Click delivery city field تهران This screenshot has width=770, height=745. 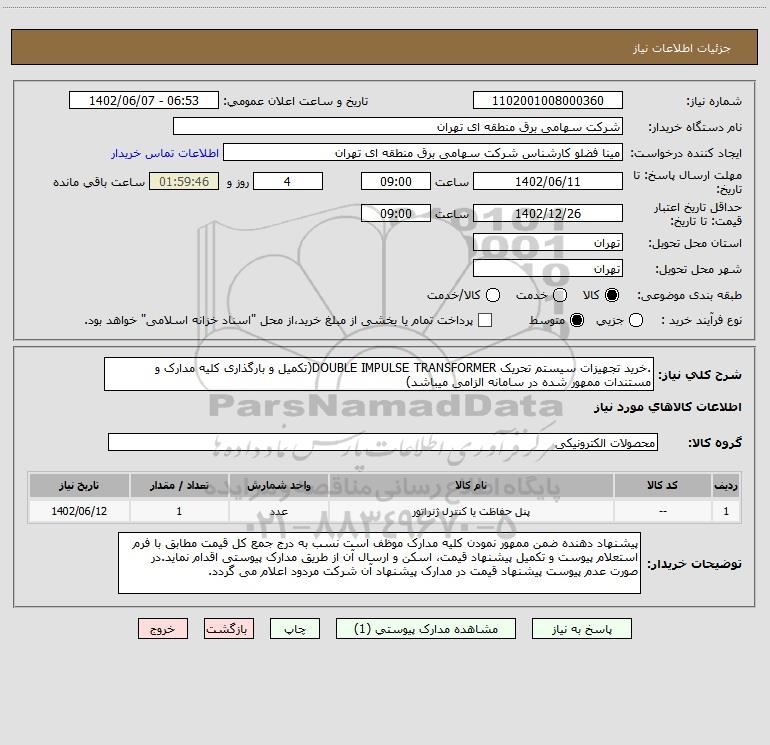click(x=548, y=268)
